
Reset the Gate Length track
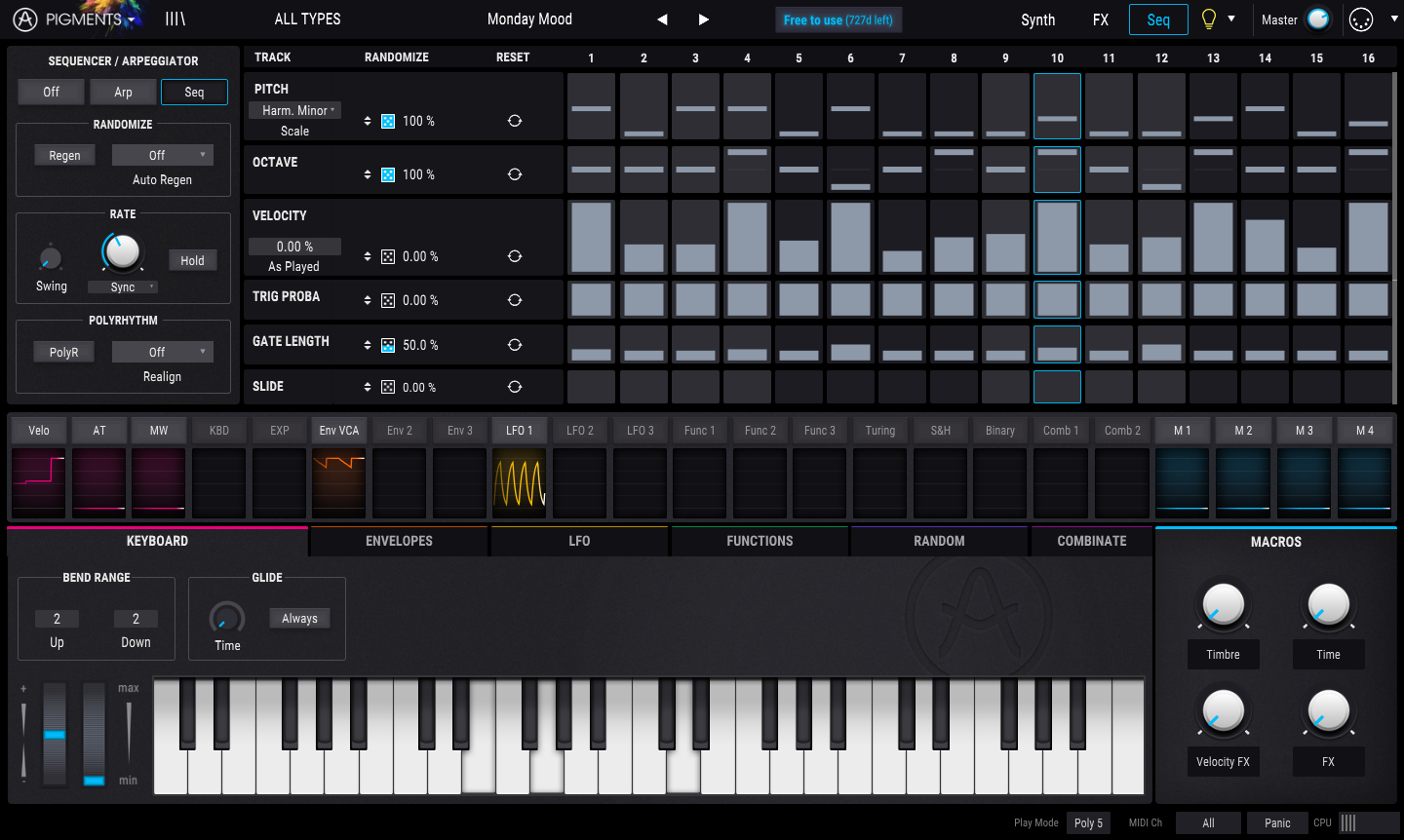click(x=515, y=345)
